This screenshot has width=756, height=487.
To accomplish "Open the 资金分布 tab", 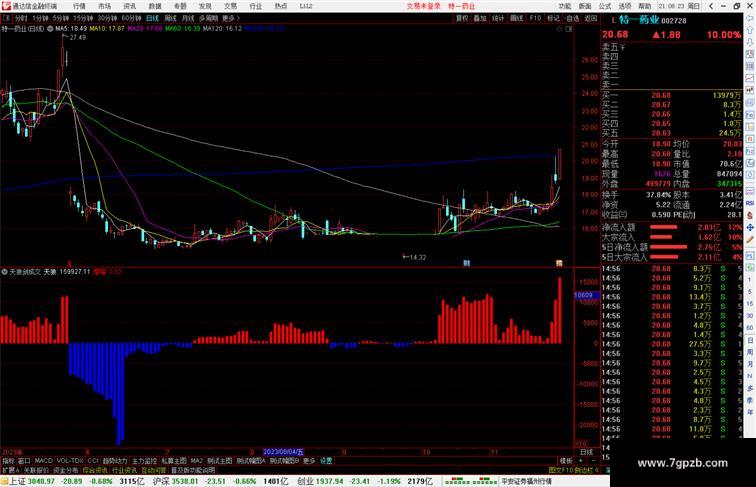I will click(66, 470).
